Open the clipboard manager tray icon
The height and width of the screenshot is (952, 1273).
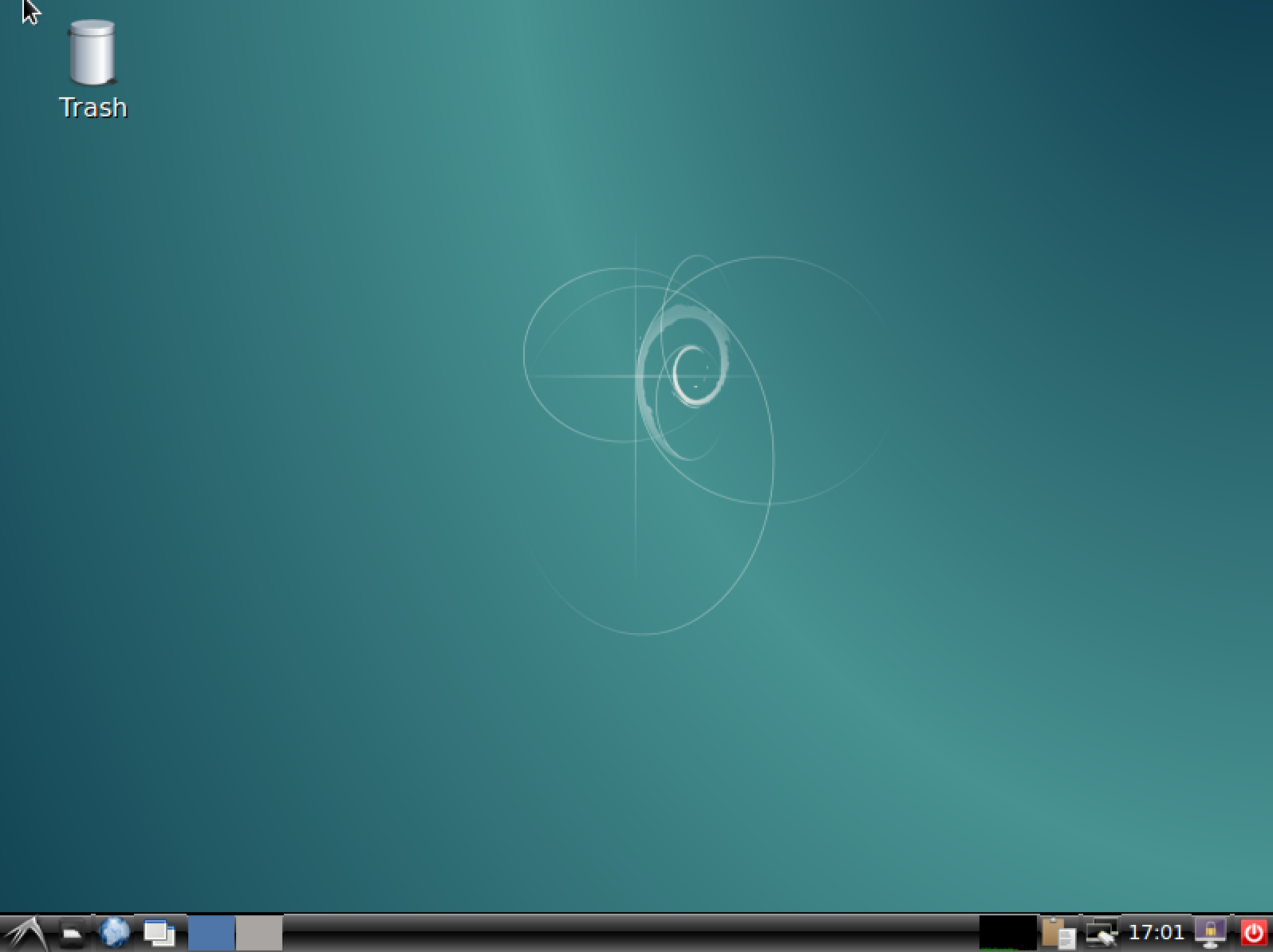pyautogui.click(x=1059, y=933)
